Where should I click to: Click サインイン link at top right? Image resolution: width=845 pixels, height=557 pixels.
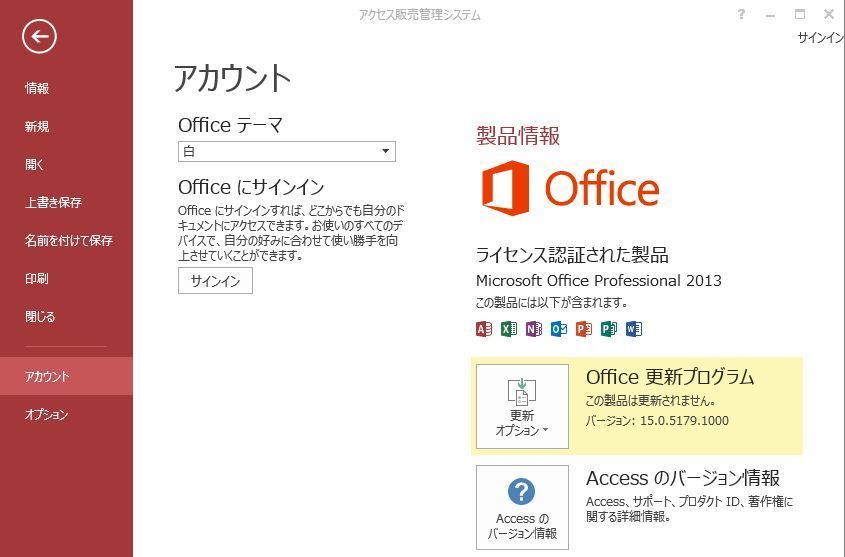click(x=820, y=38)
